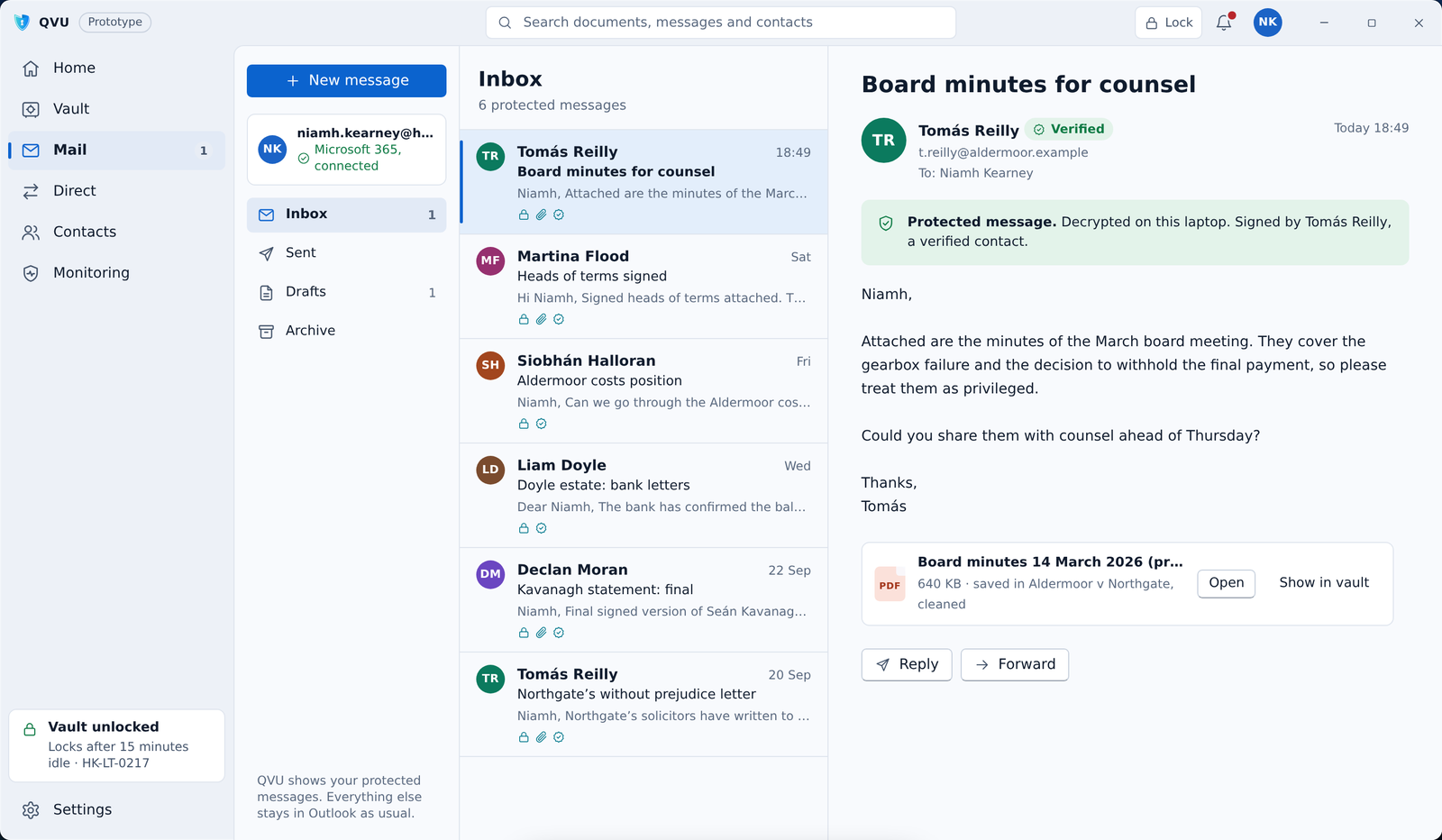Click the lock icon on the Board minutes list item

tap(524, 215)
